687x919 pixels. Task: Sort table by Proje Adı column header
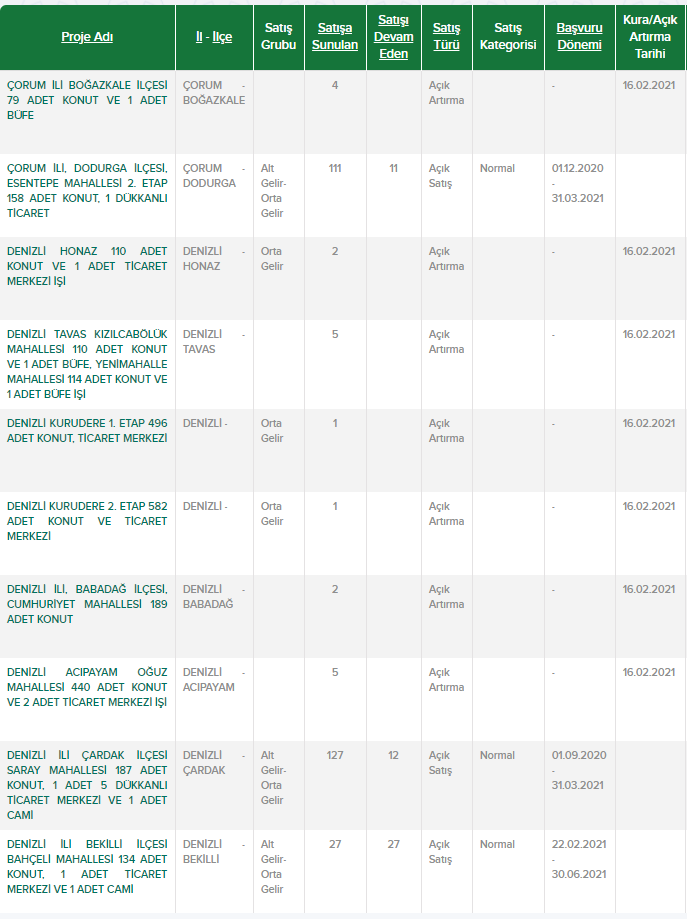point(87,37)
